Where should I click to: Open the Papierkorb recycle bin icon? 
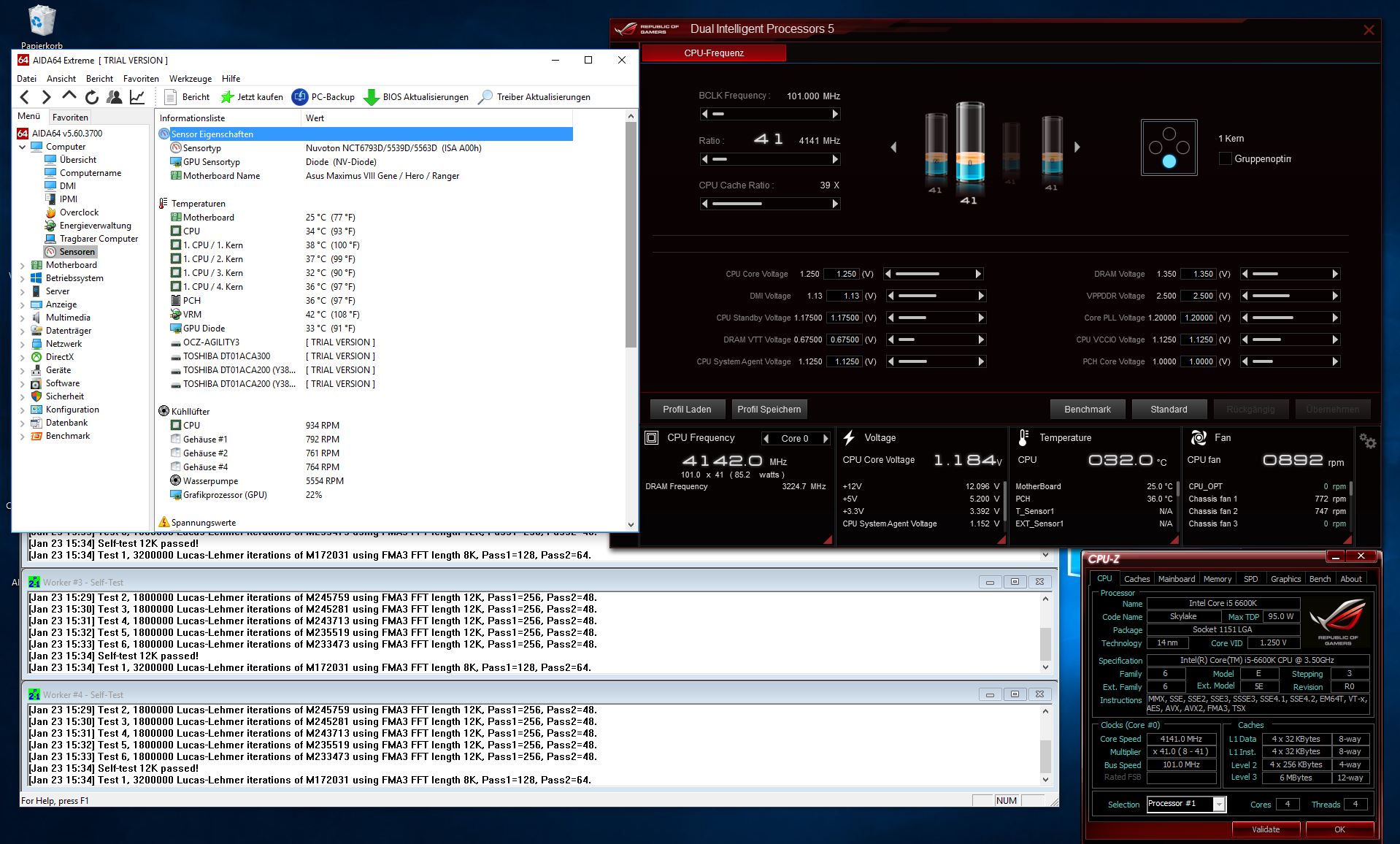point(42,20)
